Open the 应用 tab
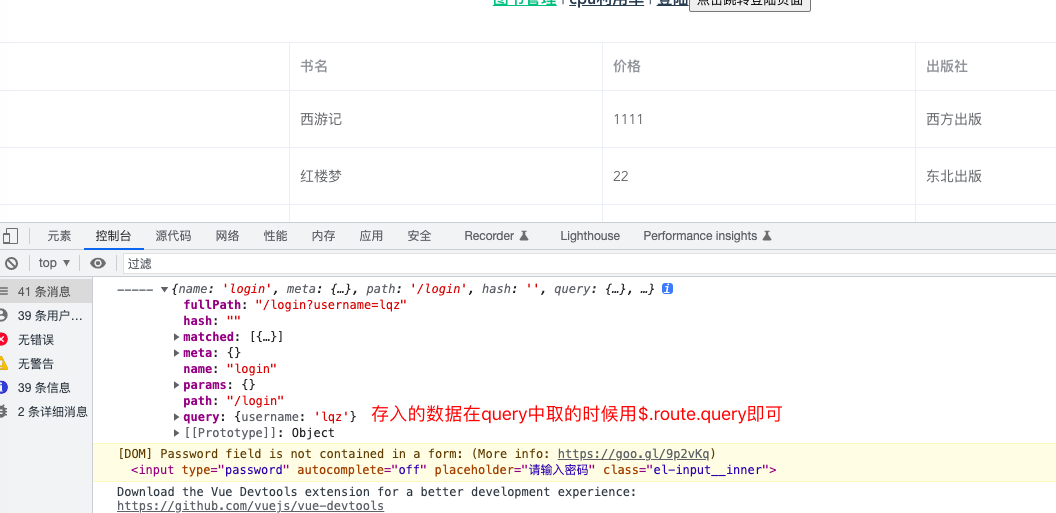Image resolution: width=1056 pixels, height=513 pixels. tap(371, 236)
